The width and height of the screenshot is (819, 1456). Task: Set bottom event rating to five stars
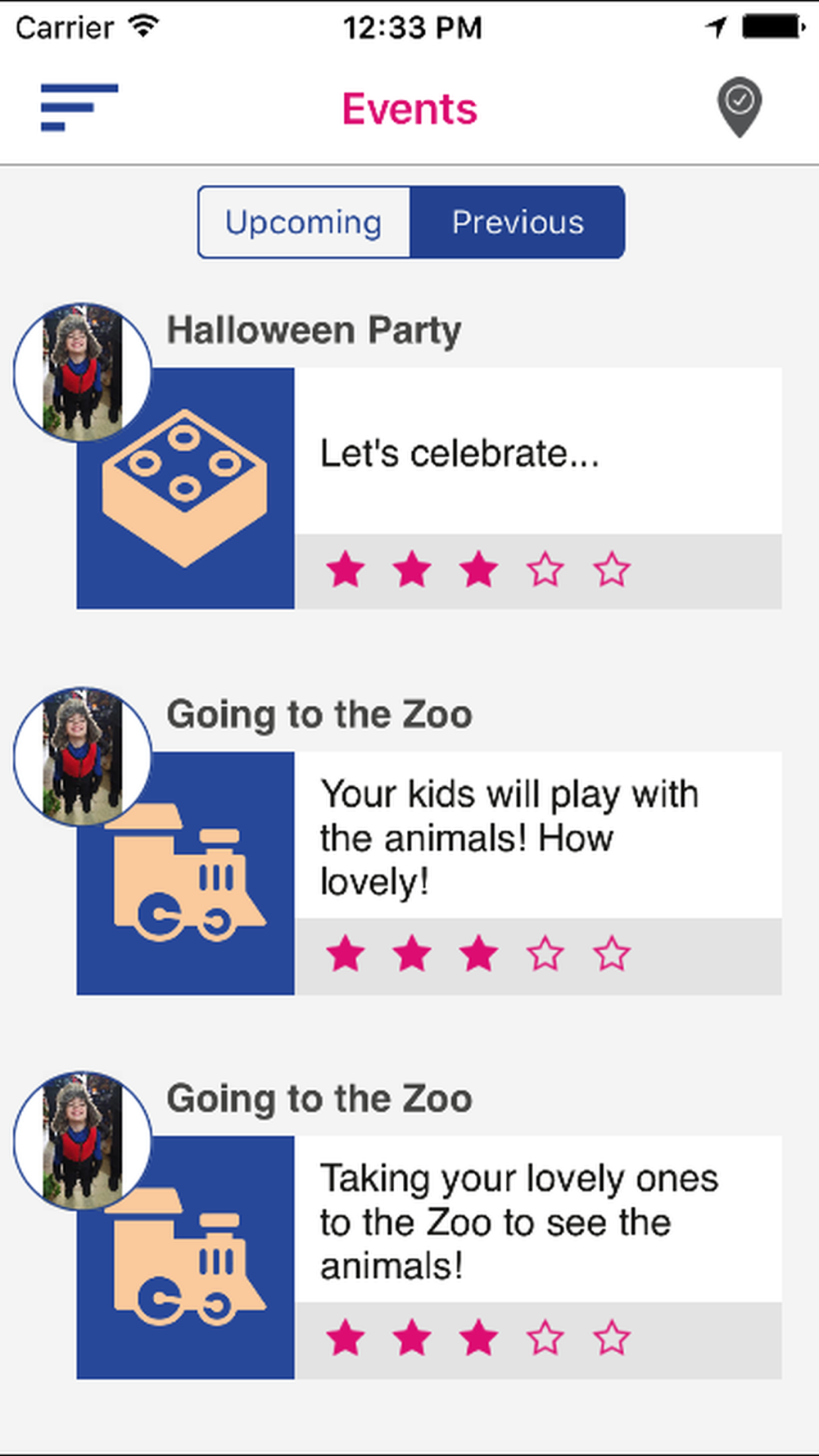click(x=612, y=1339)
